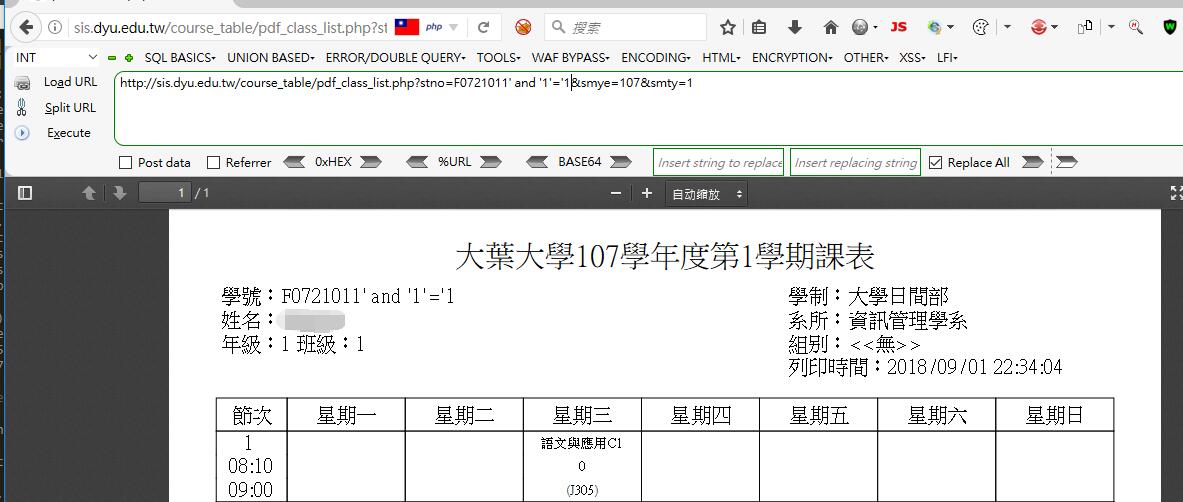The width and height of the screenshot is (1183, 502).
Task: Open site information icon in address bar
Action: click(x=55, y=28)
